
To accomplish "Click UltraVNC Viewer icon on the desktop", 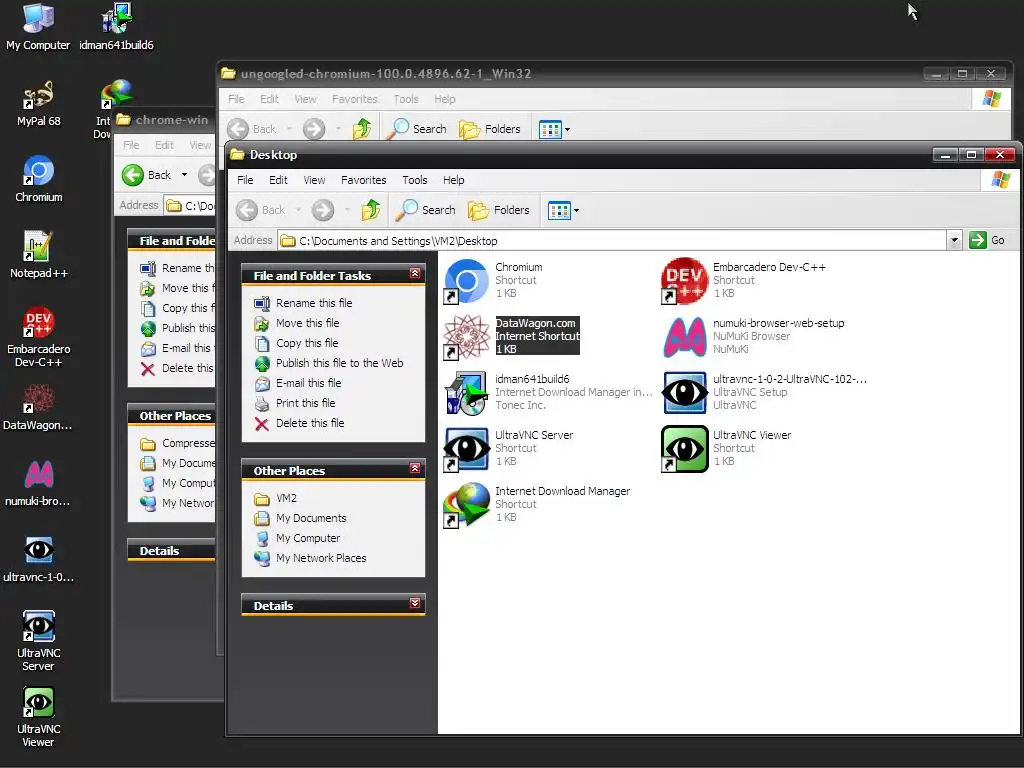I will 39,716.
